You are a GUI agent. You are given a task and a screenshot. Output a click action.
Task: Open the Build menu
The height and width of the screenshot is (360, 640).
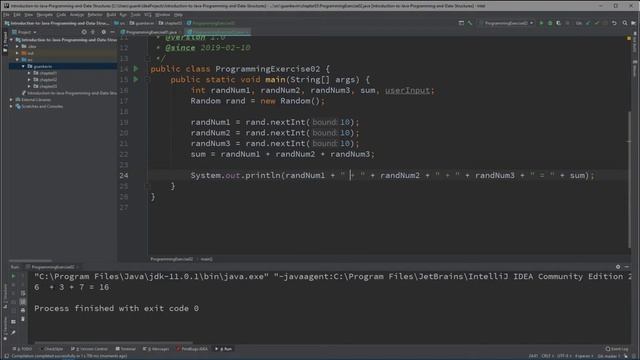(x=111, y=15)
